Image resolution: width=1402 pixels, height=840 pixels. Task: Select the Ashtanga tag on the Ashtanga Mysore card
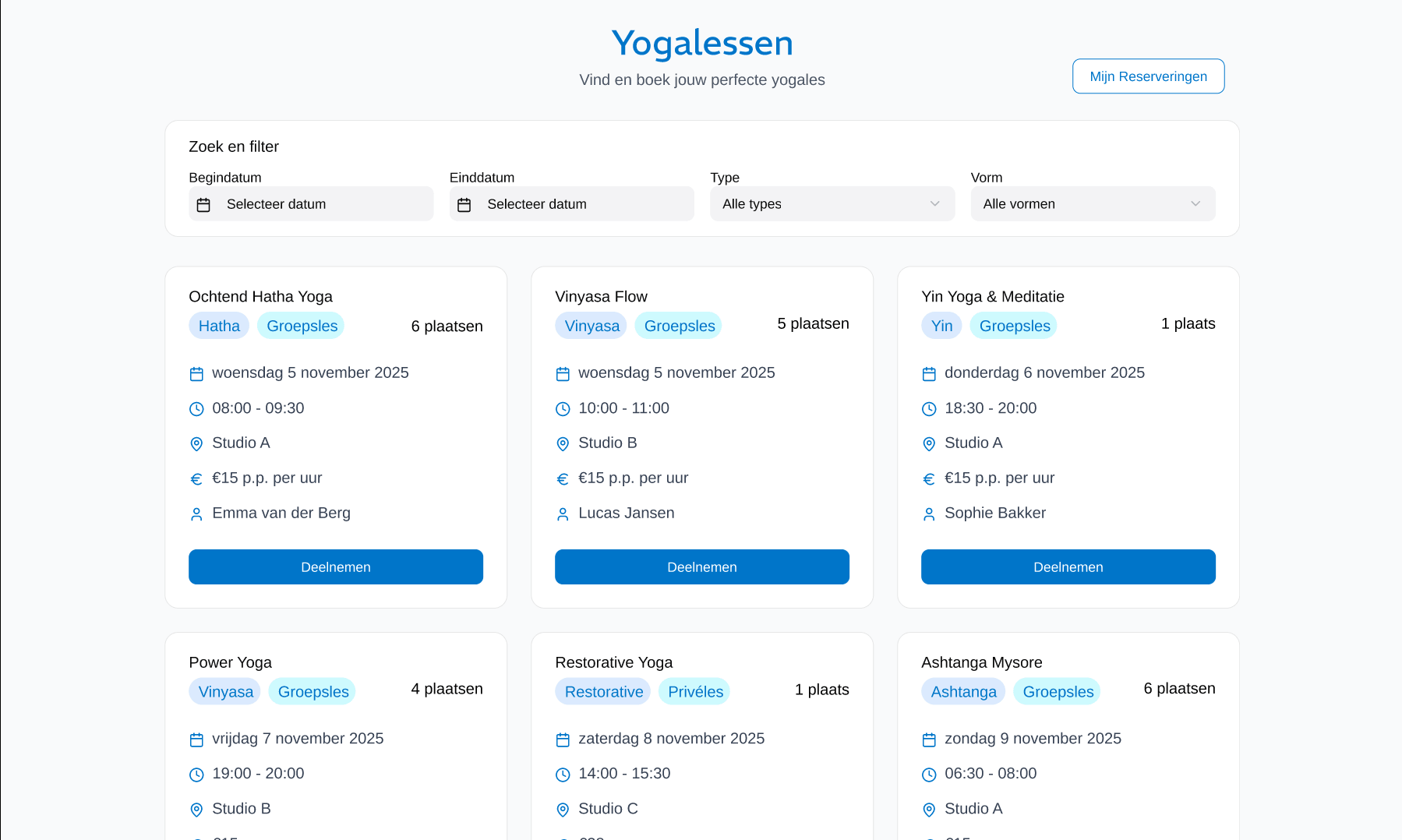[963, 691]
